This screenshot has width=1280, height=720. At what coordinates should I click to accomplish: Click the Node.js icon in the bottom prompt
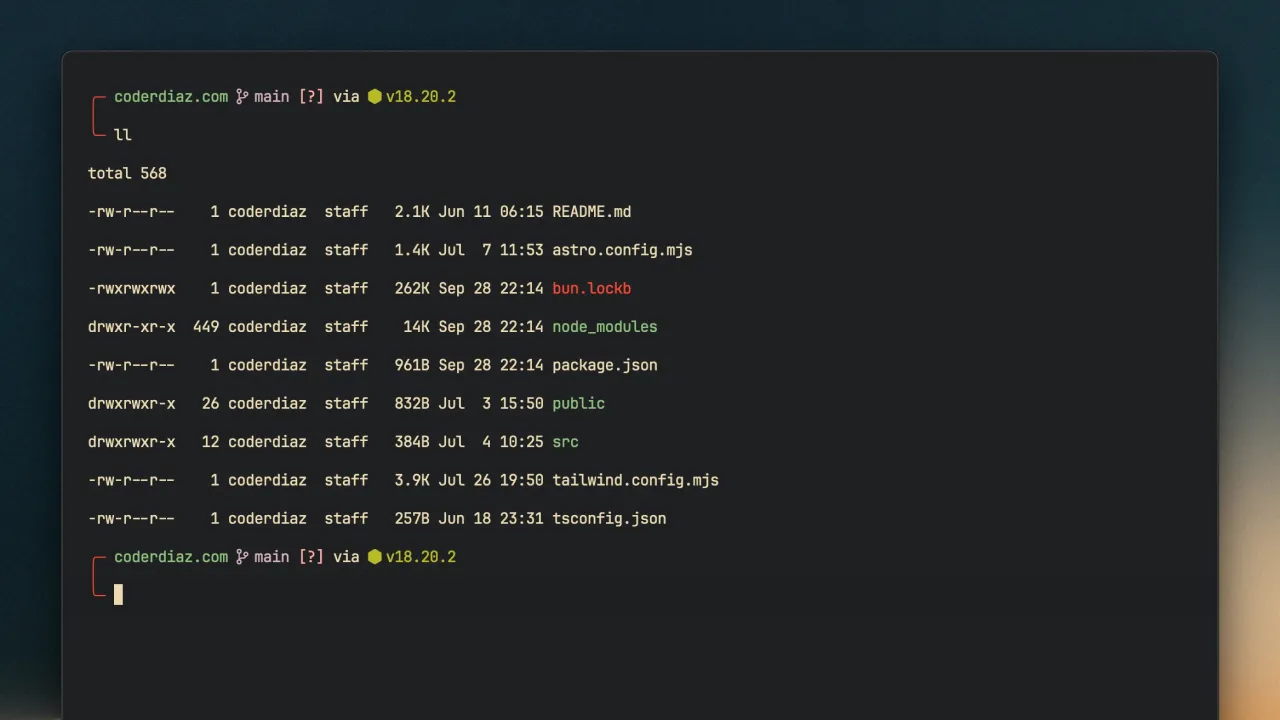374,557
